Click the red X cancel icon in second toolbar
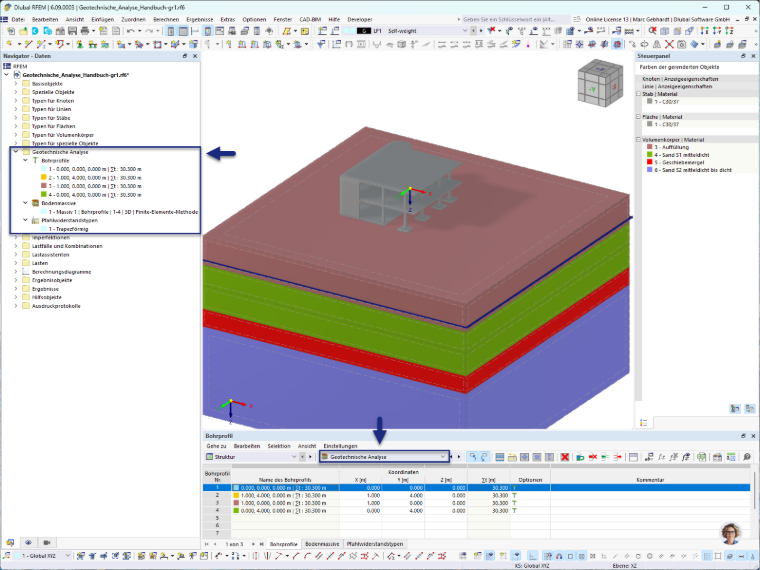Image resolution: width=760 pixels, height=570 pixels. pyautogui.click(x=669, y=44)
